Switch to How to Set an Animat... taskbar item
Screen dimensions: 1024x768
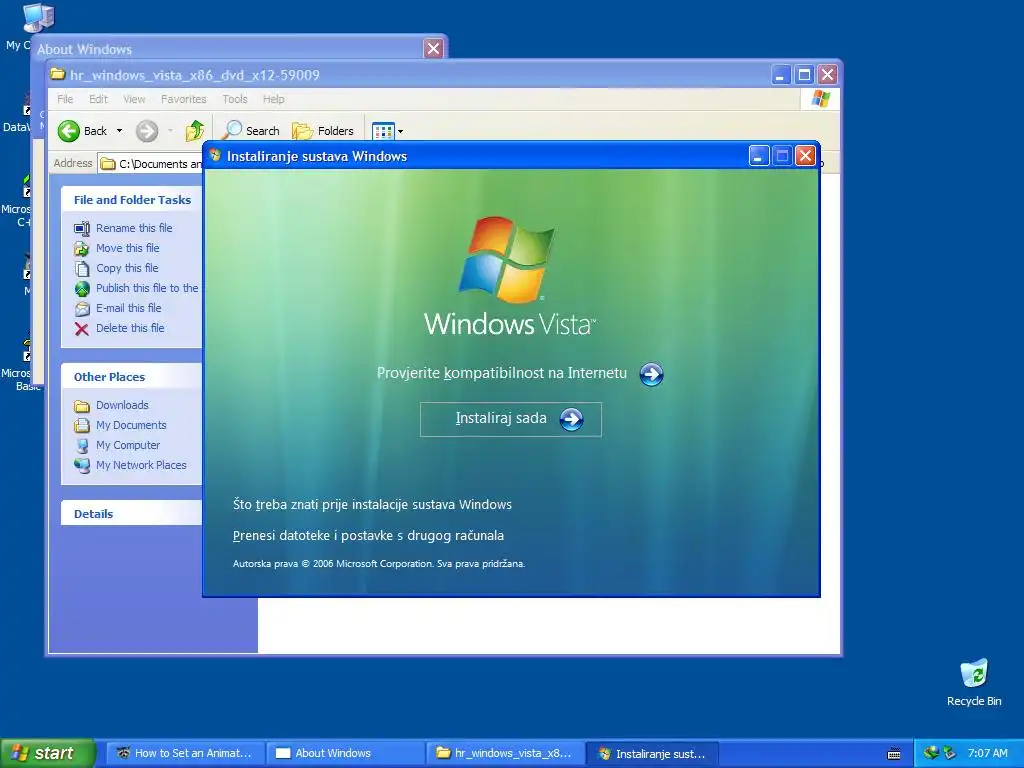point(185,753)
